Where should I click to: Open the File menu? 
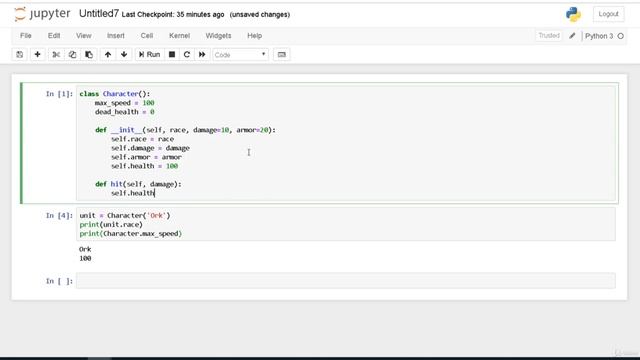tap(26, 36)
